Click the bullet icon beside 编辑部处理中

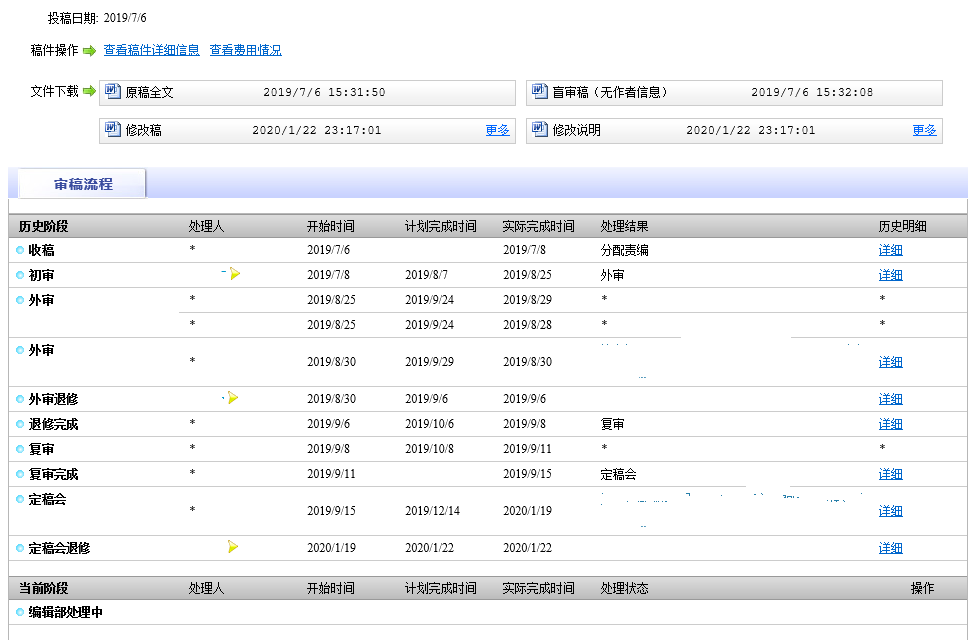[x=20, y=612]
